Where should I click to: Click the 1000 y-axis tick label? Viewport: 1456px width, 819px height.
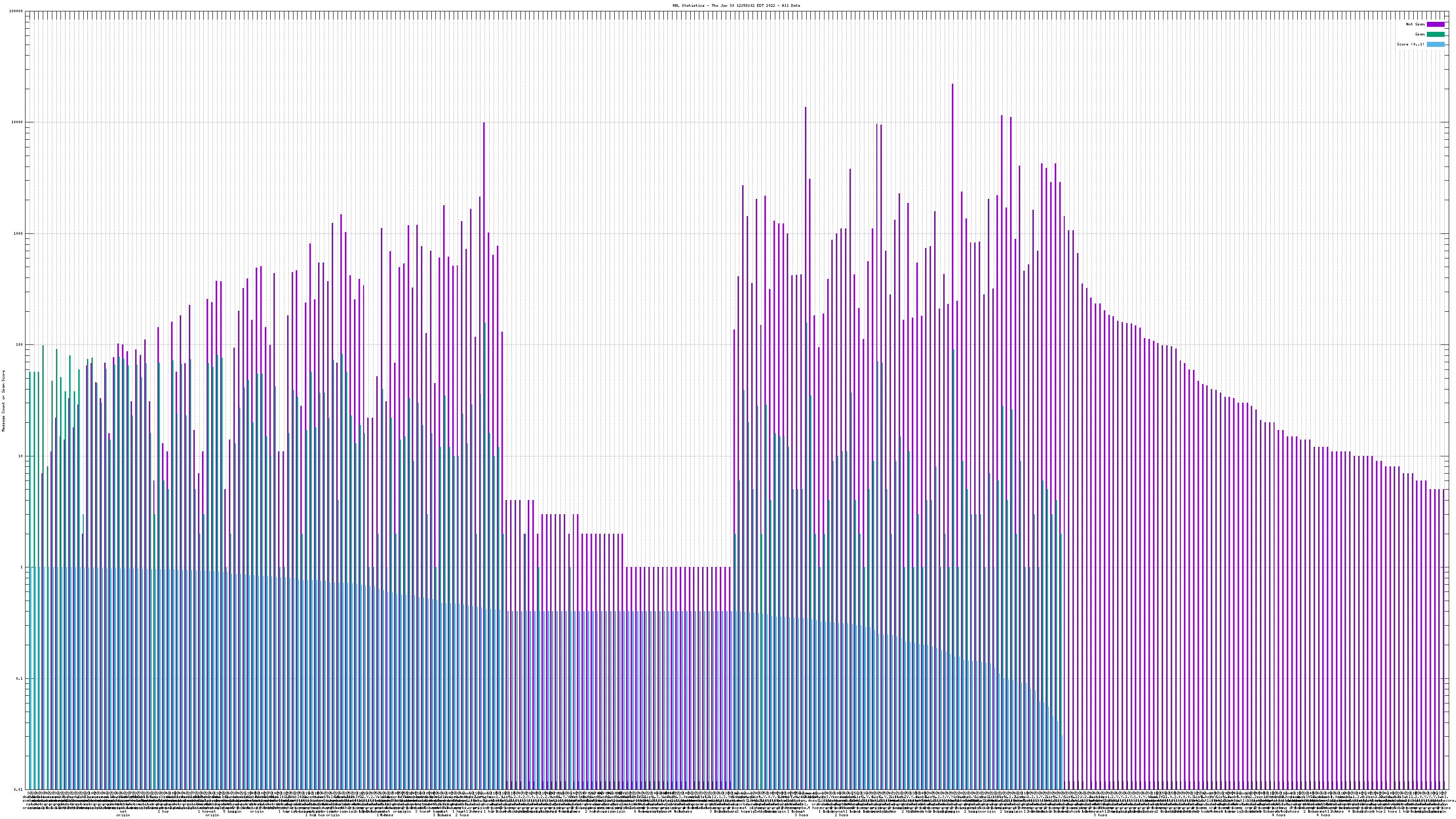19,233
